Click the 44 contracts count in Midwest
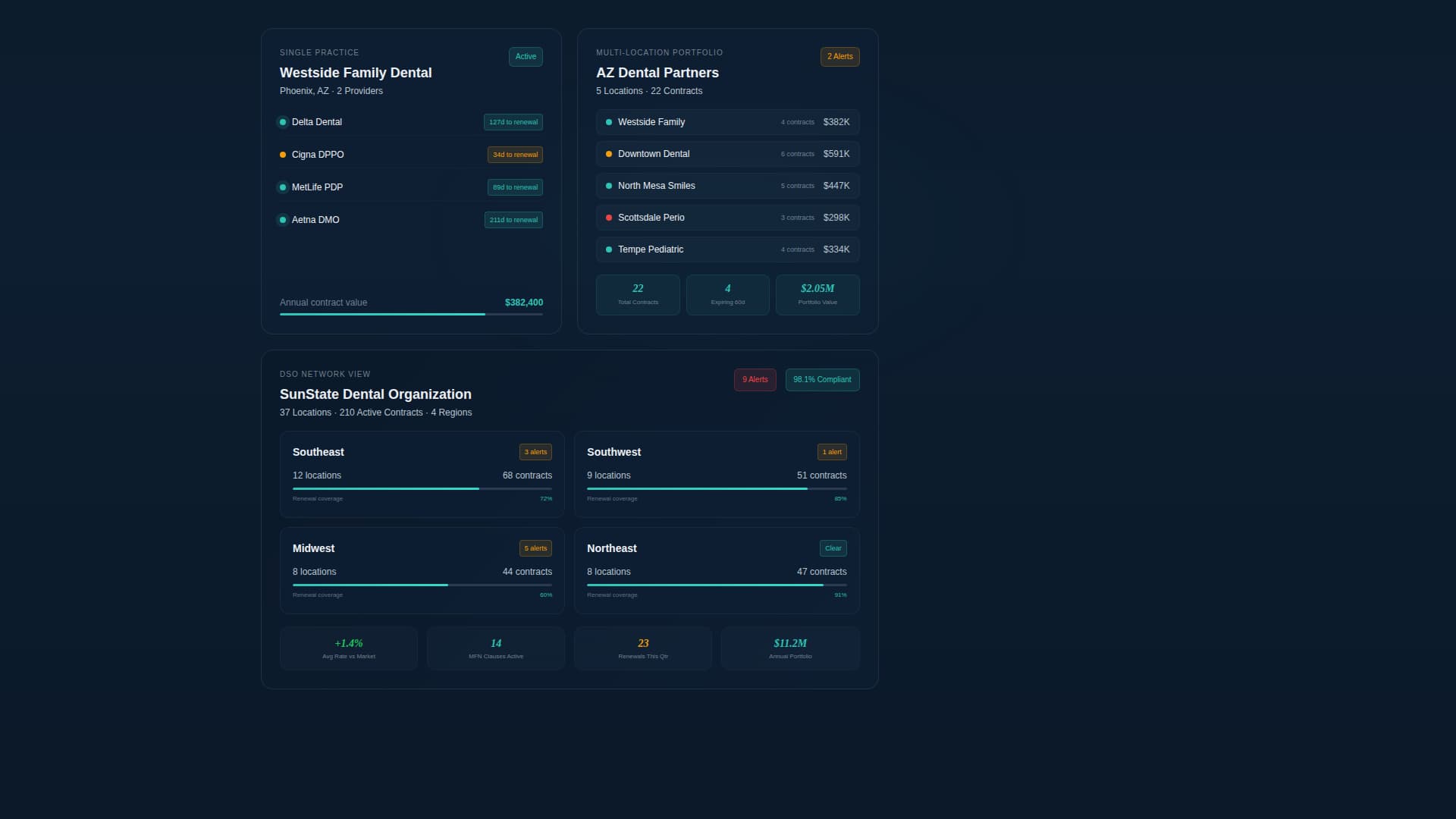This screenshot has width=1456, height=819. click(527, 572)
